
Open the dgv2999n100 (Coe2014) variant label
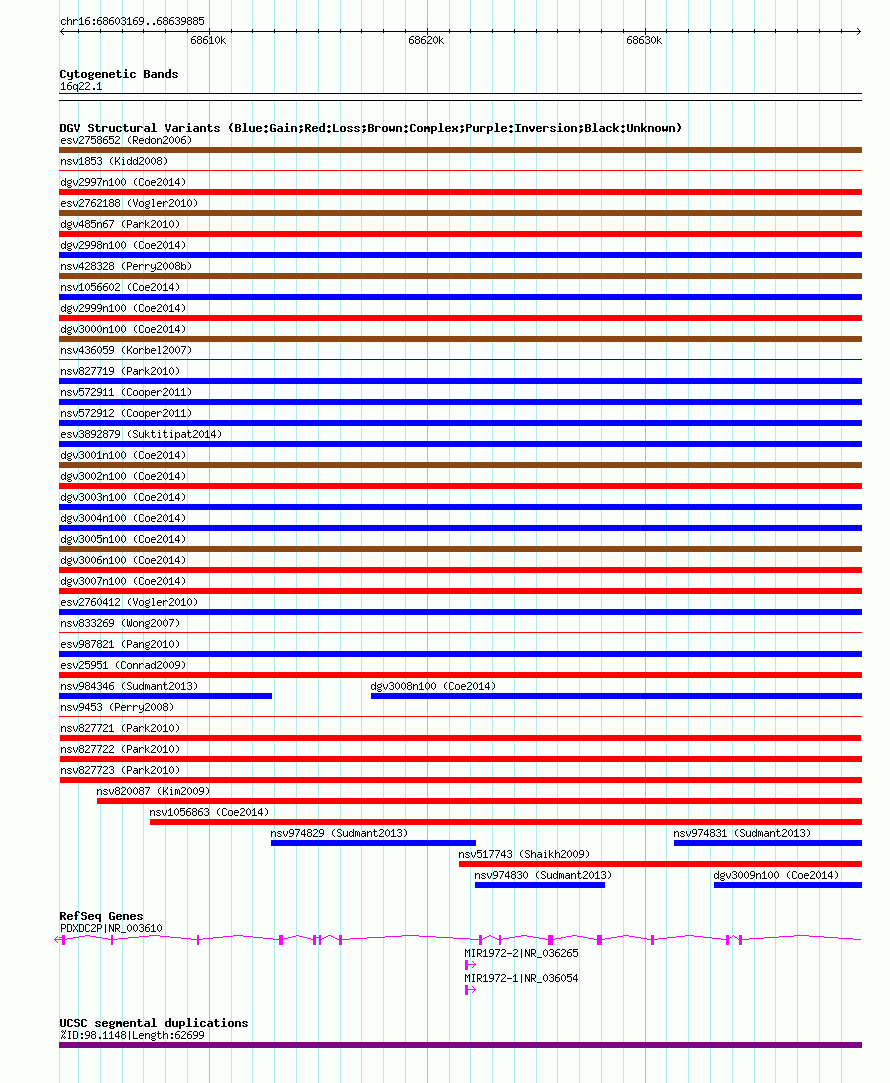123,308
